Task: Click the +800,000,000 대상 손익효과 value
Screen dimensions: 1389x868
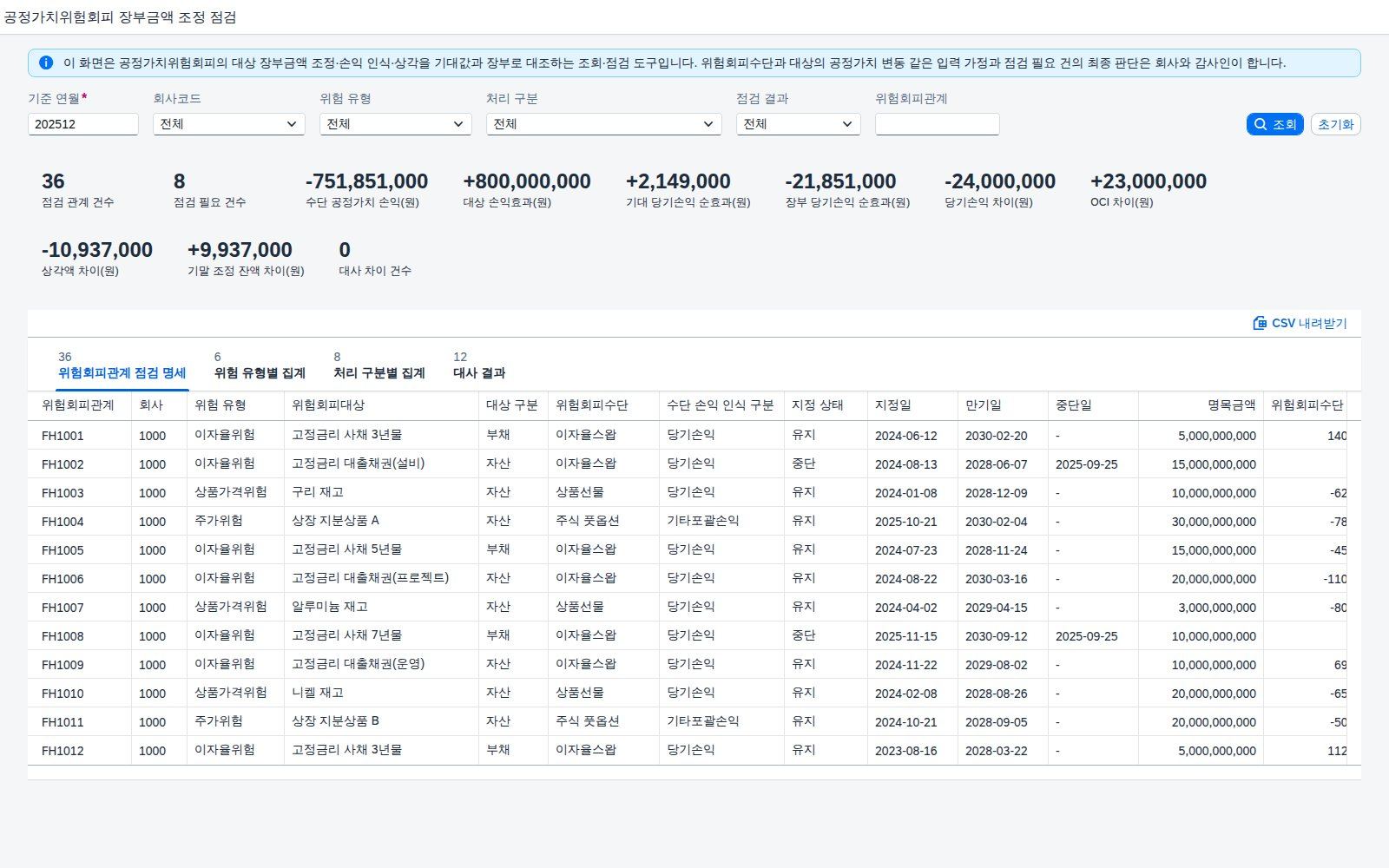Action: [527, 181]
